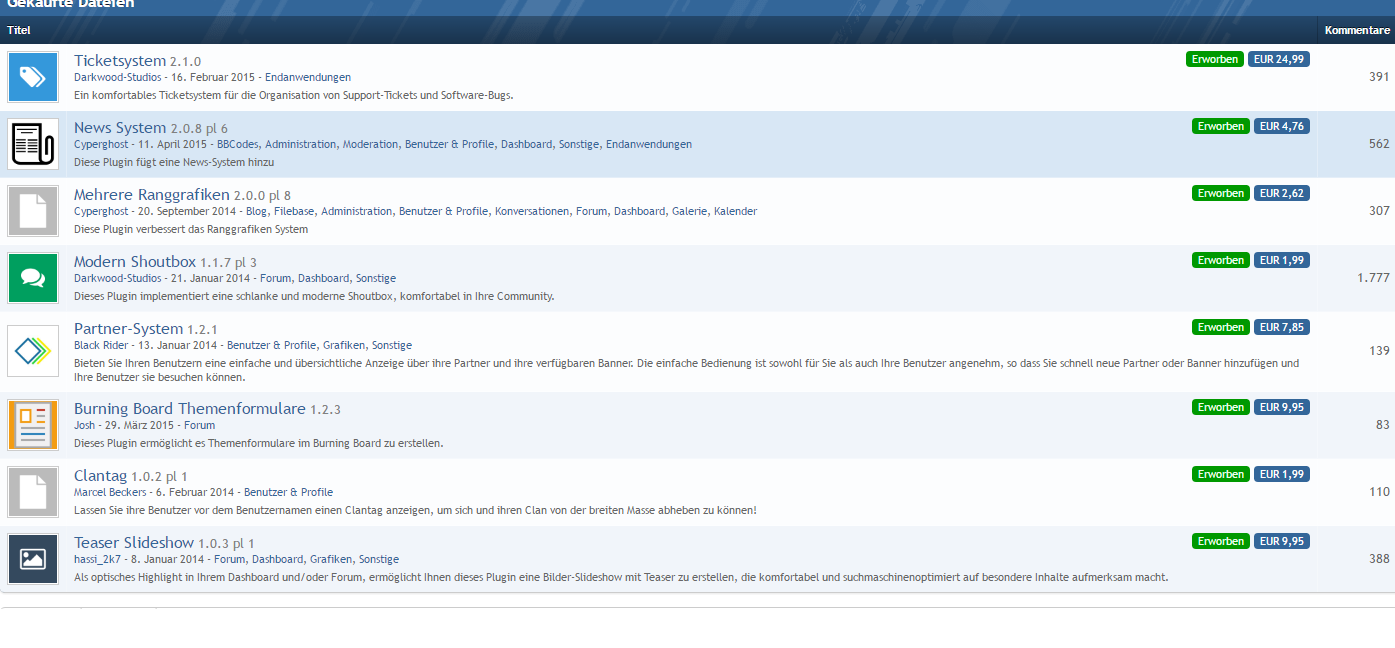The width and height of the screenshot is (1395, 648).
Task: Select the Konversationen category under Mehrere Ranggrafiken
Action: [532, 211]
